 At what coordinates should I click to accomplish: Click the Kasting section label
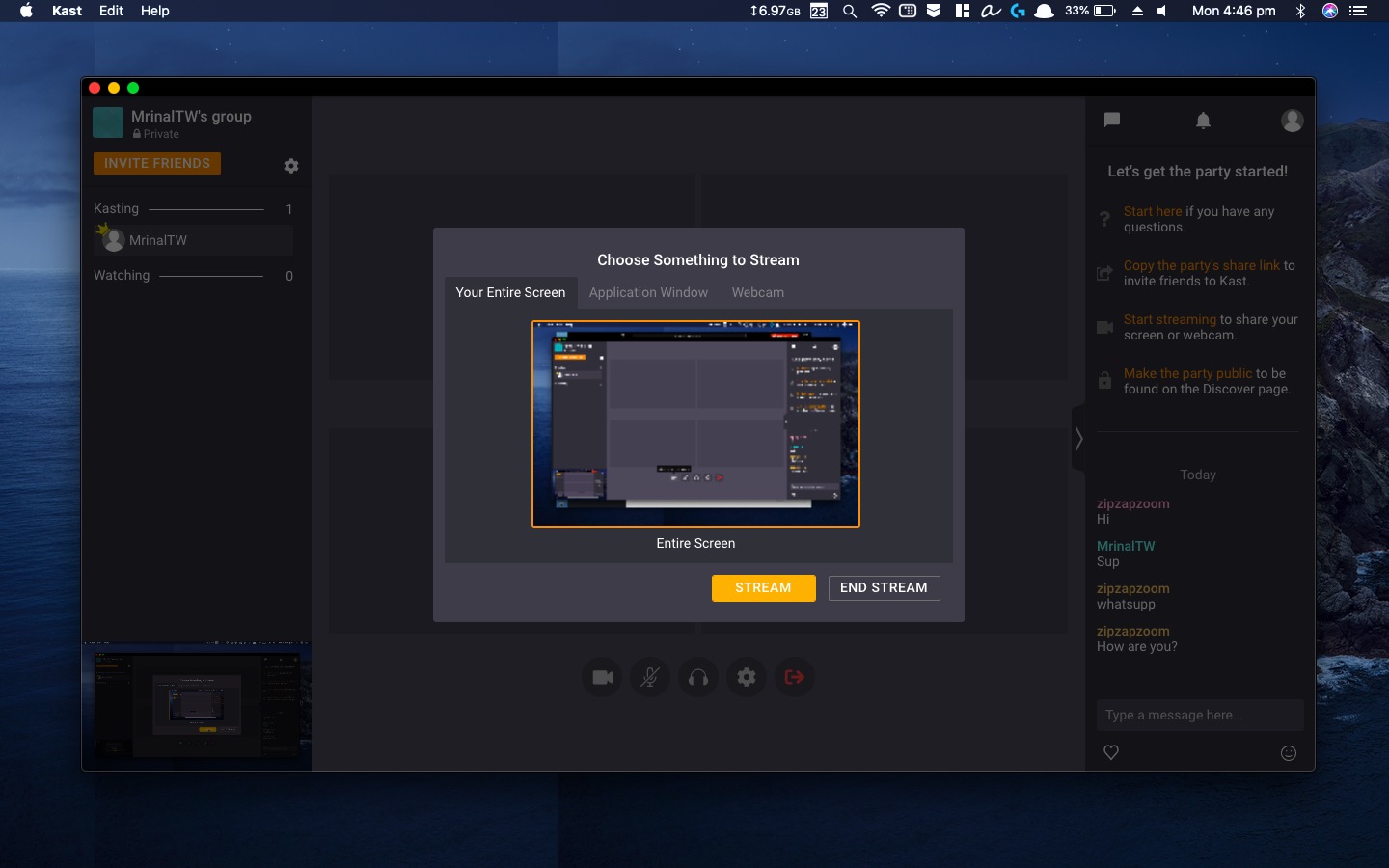116,208
